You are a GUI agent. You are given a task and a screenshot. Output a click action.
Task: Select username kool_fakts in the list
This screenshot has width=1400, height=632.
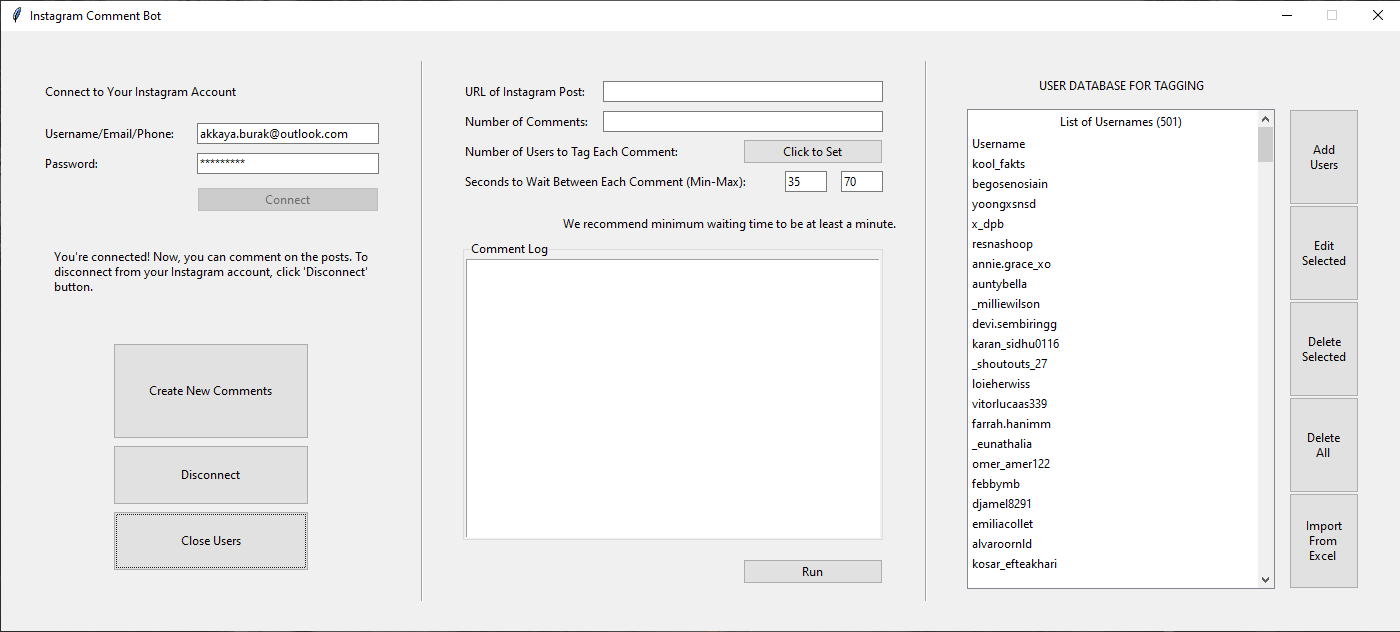tap(998, 163)
